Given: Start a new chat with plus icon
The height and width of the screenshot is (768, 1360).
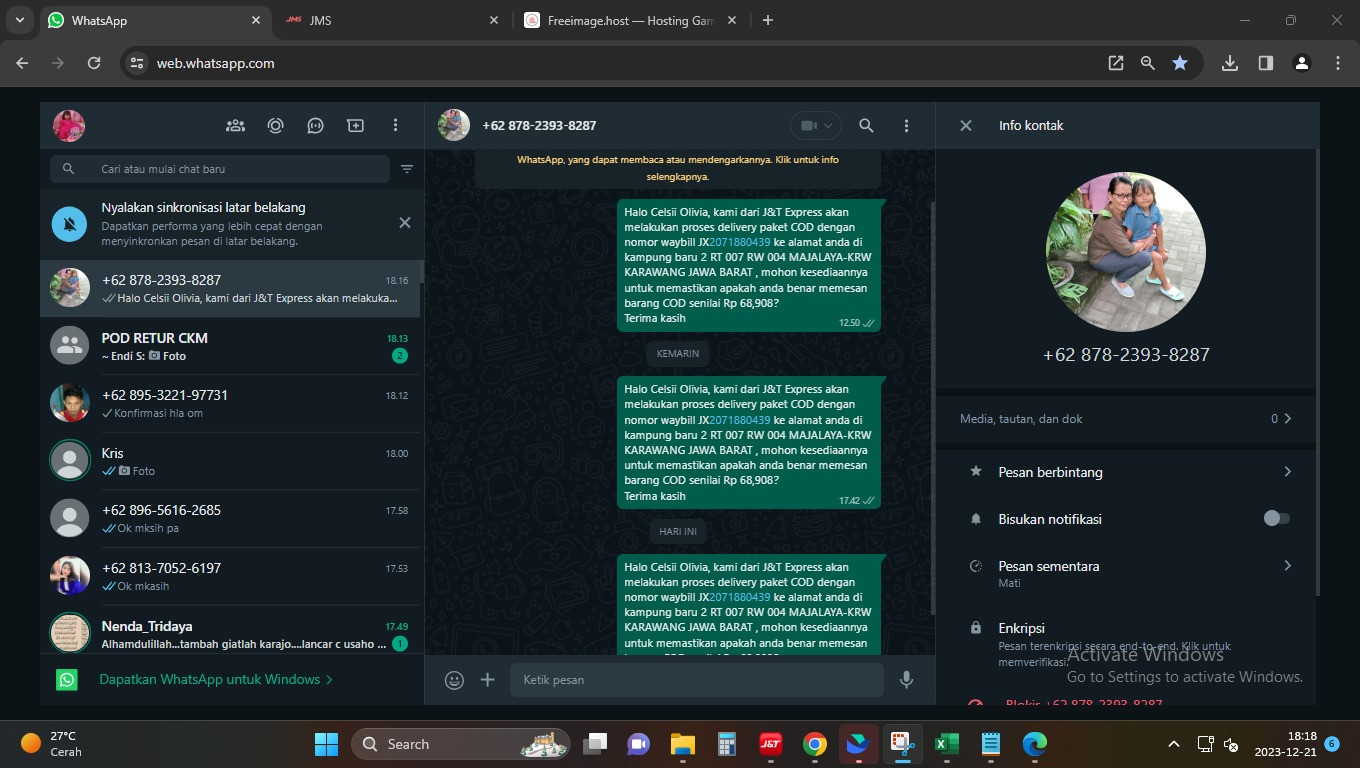Looking at the screenshot, I should (355, 125).
